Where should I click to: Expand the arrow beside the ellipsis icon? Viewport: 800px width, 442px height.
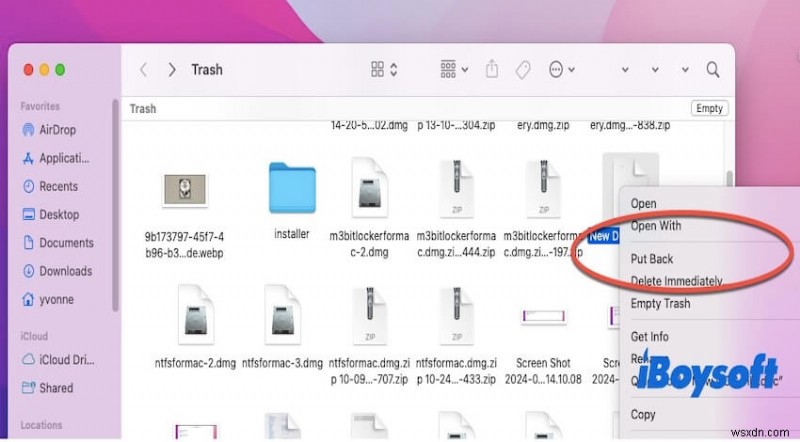coord(571,70)
